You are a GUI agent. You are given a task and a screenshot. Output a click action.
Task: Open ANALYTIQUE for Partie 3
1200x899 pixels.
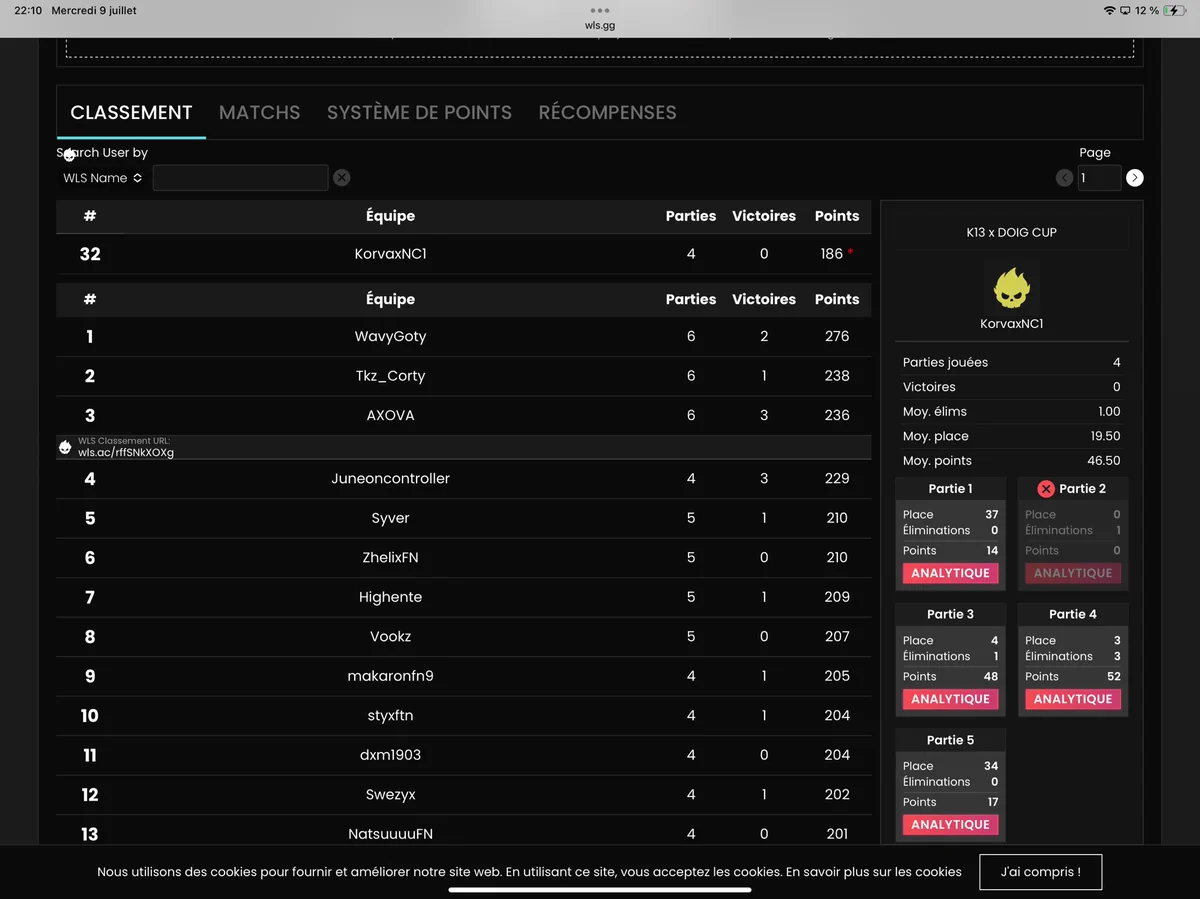(950, 699)
